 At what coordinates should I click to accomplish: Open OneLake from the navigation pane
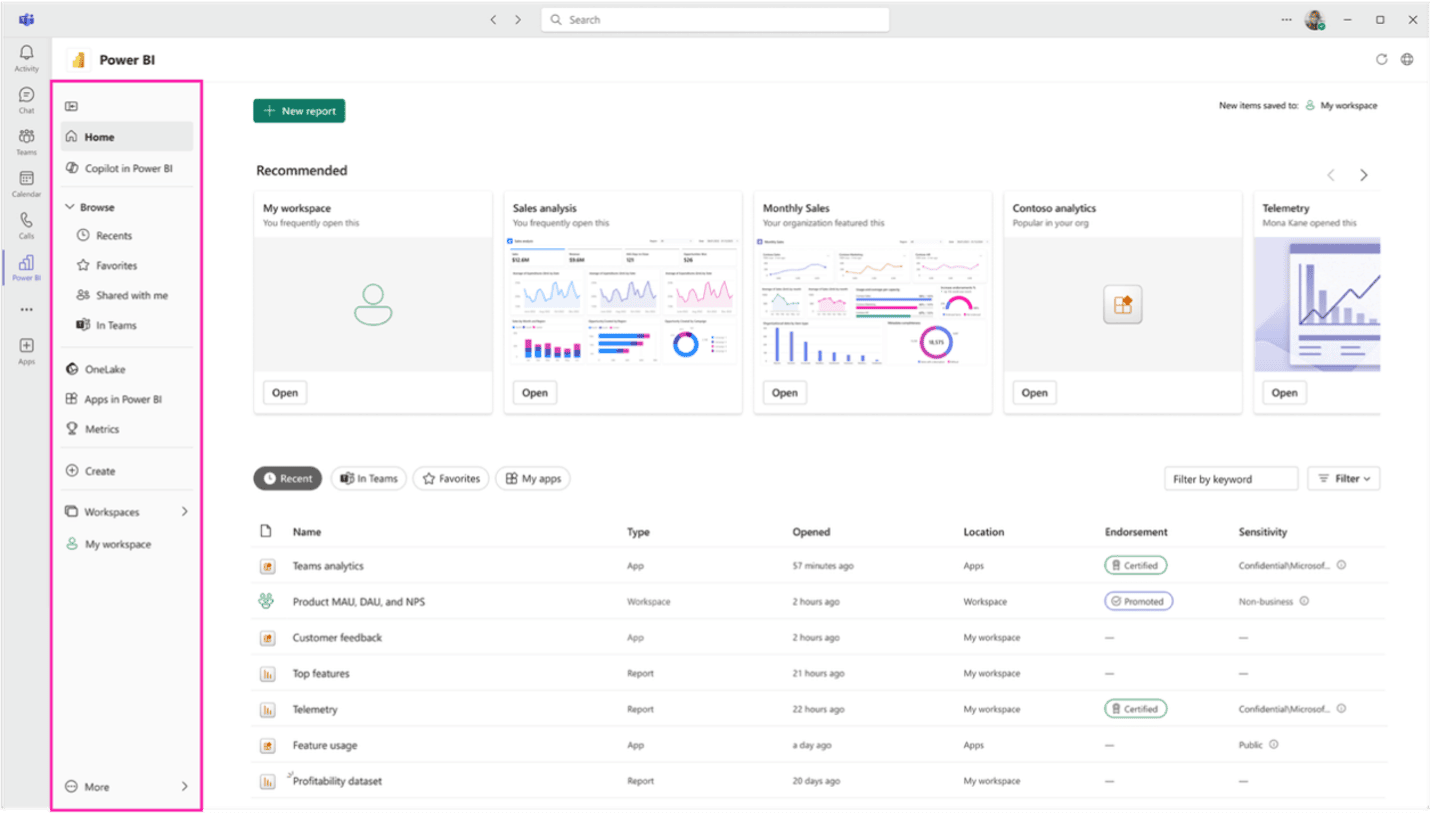(104, 369)
